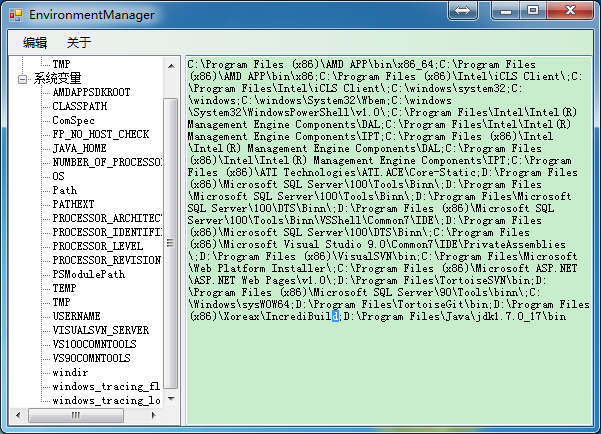Select NUMBER_OF_PROCESSORS variable

click(107, 162)
